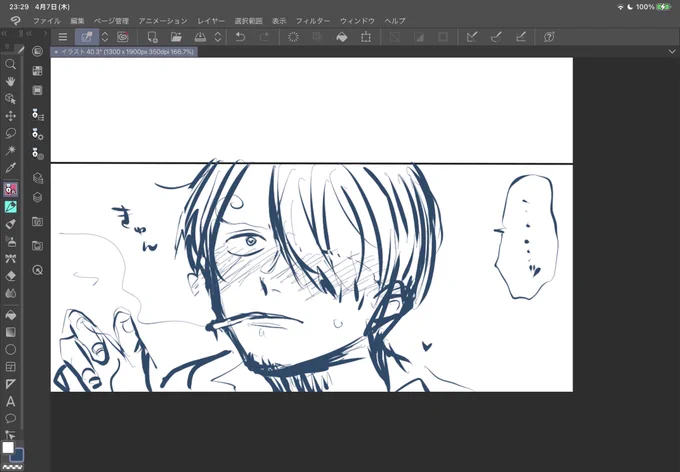Image resolution: width=680 pixels, height=472 pixels.
Task: Expand options arrows next to Save icon
Action: [218, 37]
